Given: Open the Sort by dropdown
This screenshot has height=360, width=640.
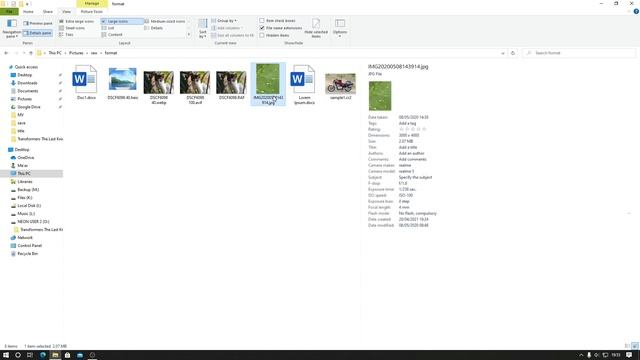Looking at the screenshot, I should point(202,29).
